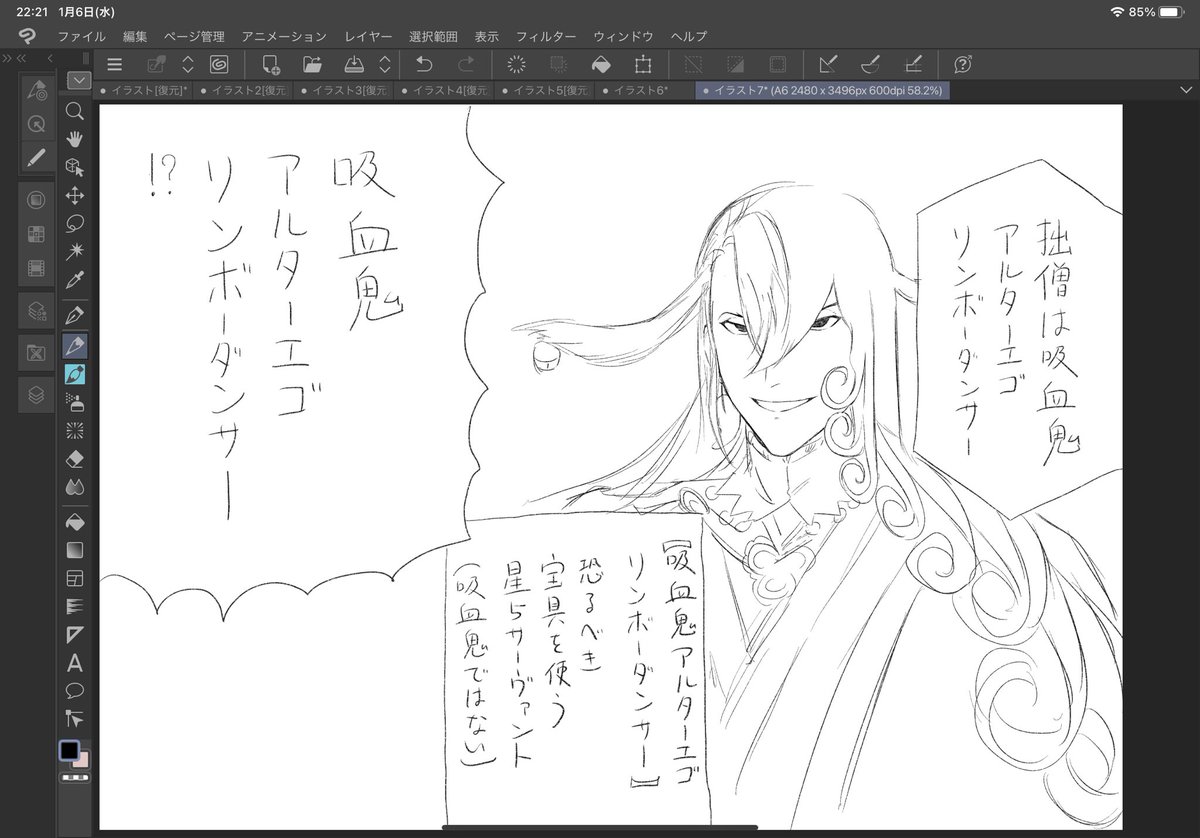The width and height of the screenshot is (1200, 838).
Task: Open Clip Studio support help icon
Action: 964,64
